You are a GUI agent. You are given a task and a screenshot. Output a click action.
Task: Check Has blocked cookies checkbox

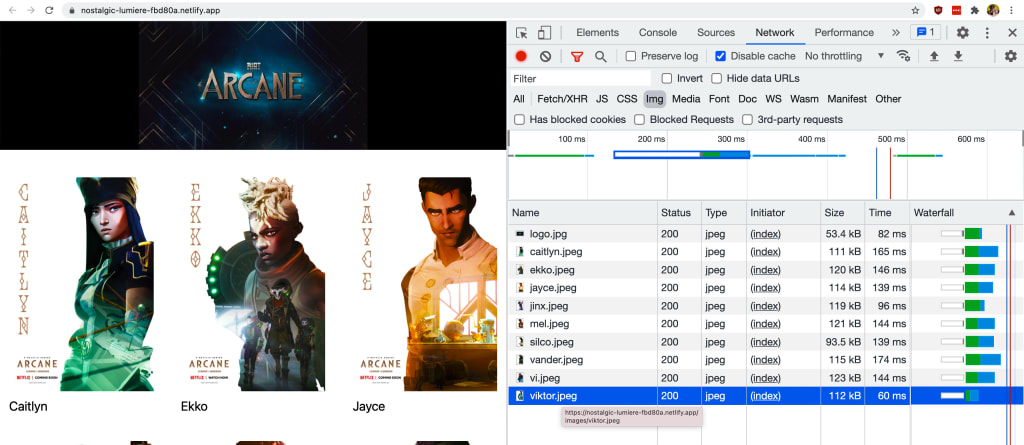click(519, 120)
